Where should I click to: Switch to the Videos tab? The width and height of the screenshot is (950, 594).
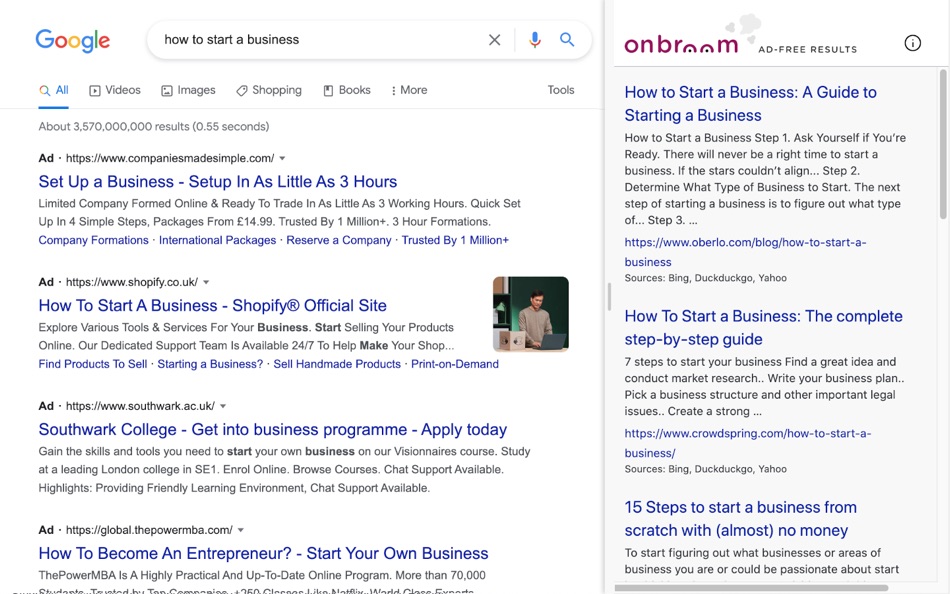pyautogui.click(x=115, y=90)
